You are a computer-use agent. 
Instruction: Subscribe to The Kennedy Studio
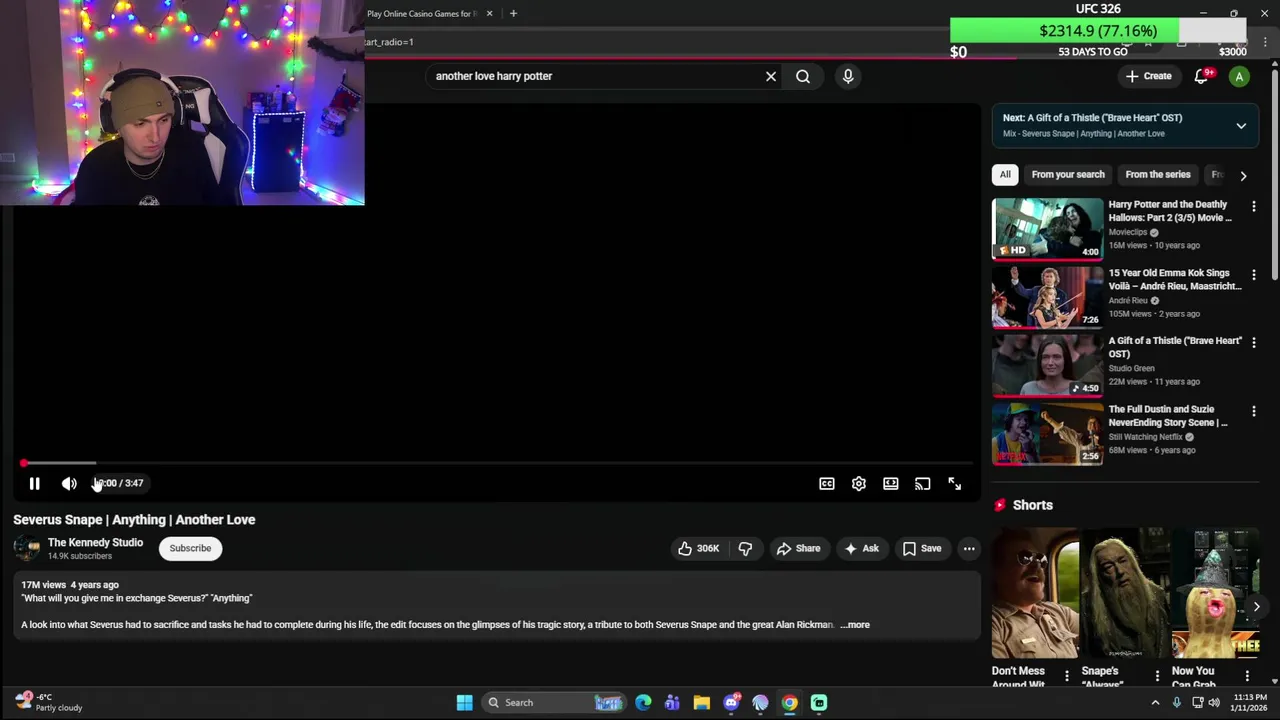[190, 548]
